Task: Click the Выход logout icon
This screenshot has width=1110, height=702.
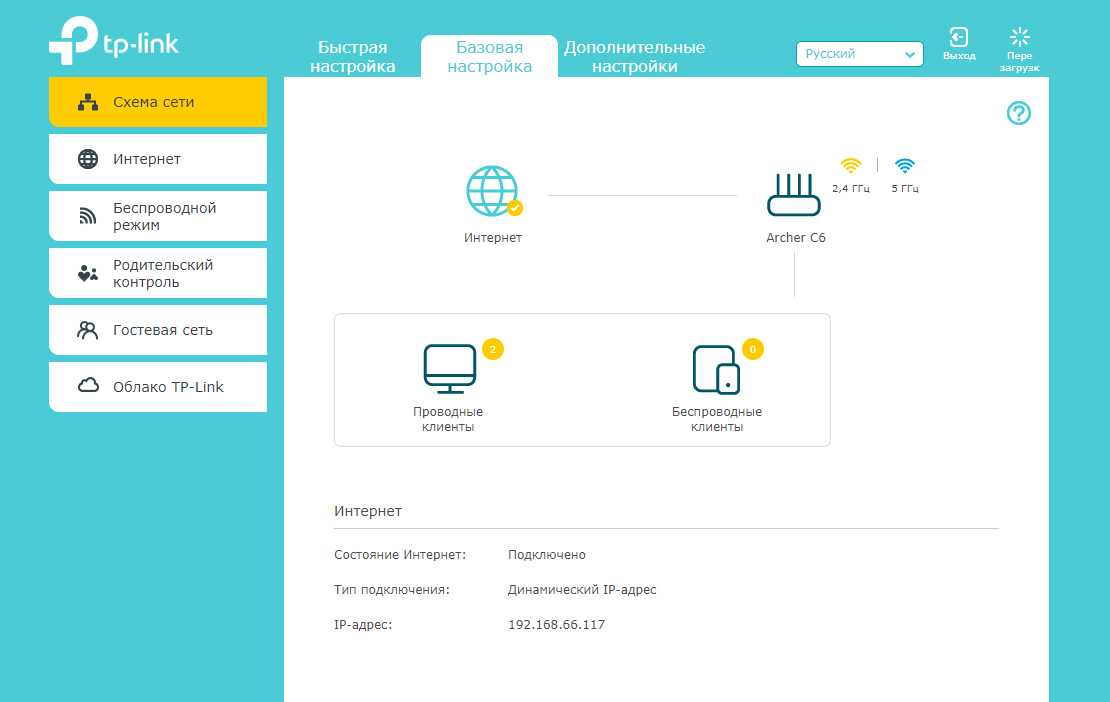Action: tap(958, 39)
